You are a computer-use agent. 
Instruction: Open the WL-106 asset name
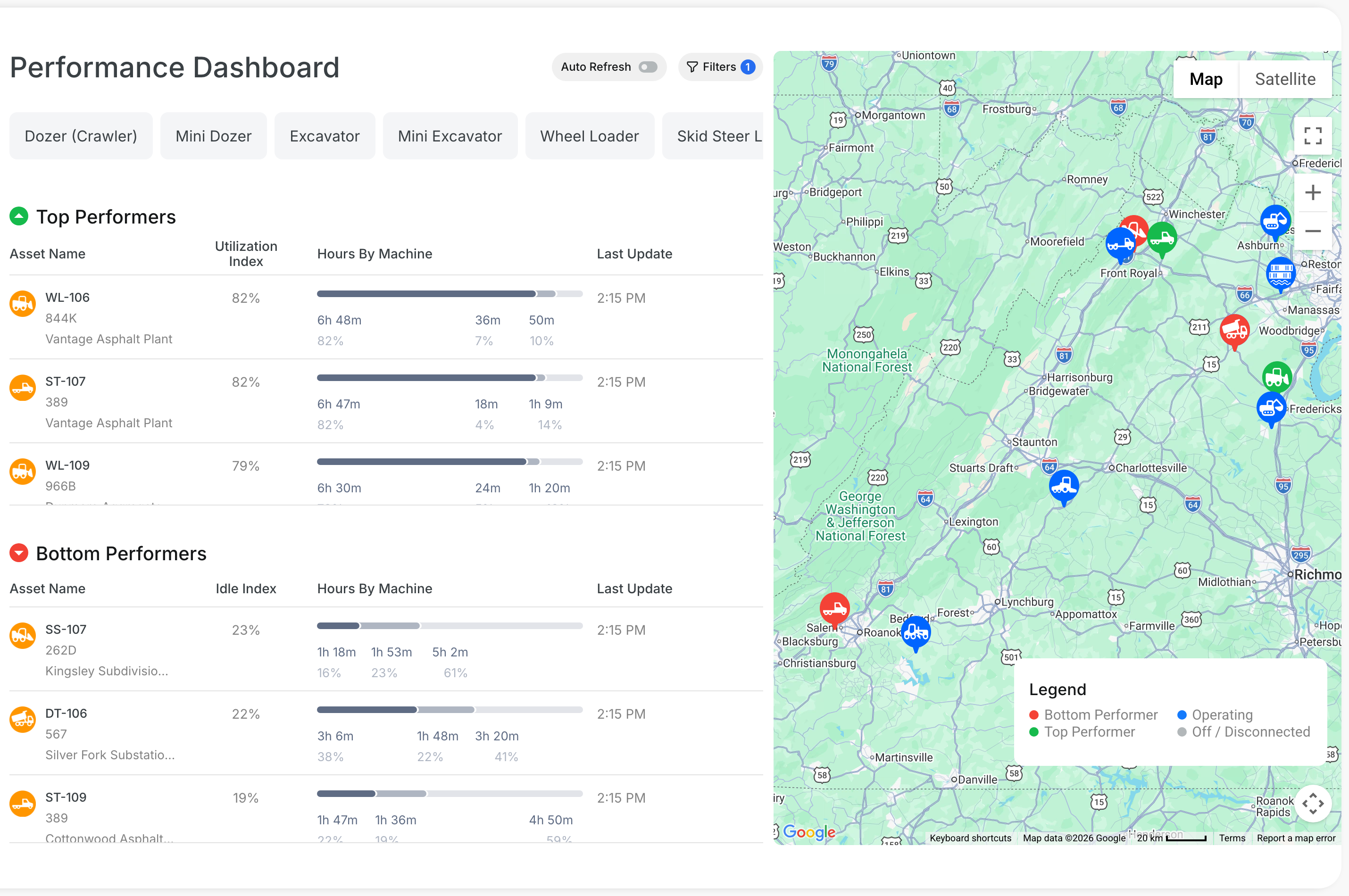click(67, 297)
